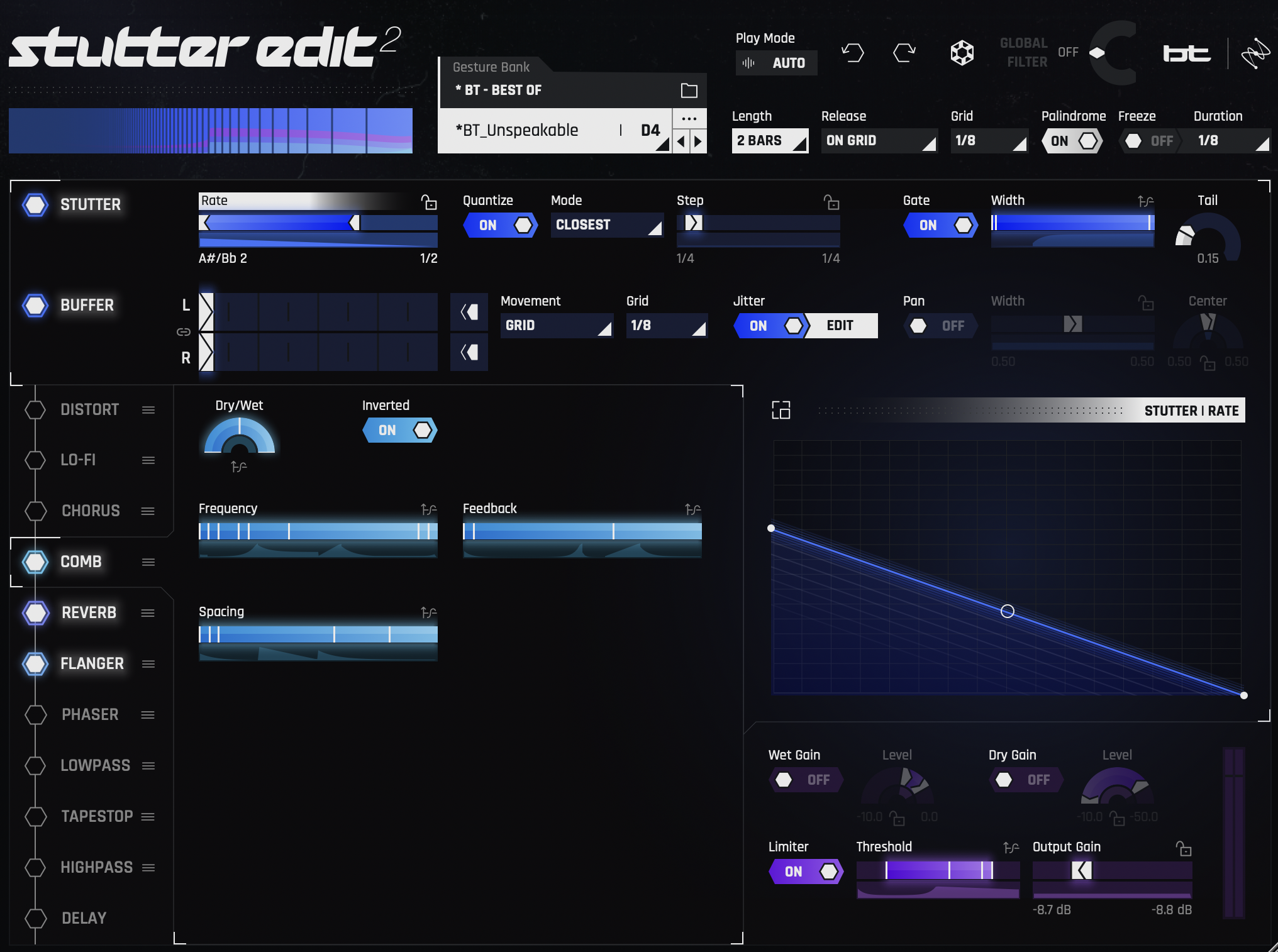The image size is (1278, 952).
Task: Click the lock icon next to Step
Action: [831, 202]
